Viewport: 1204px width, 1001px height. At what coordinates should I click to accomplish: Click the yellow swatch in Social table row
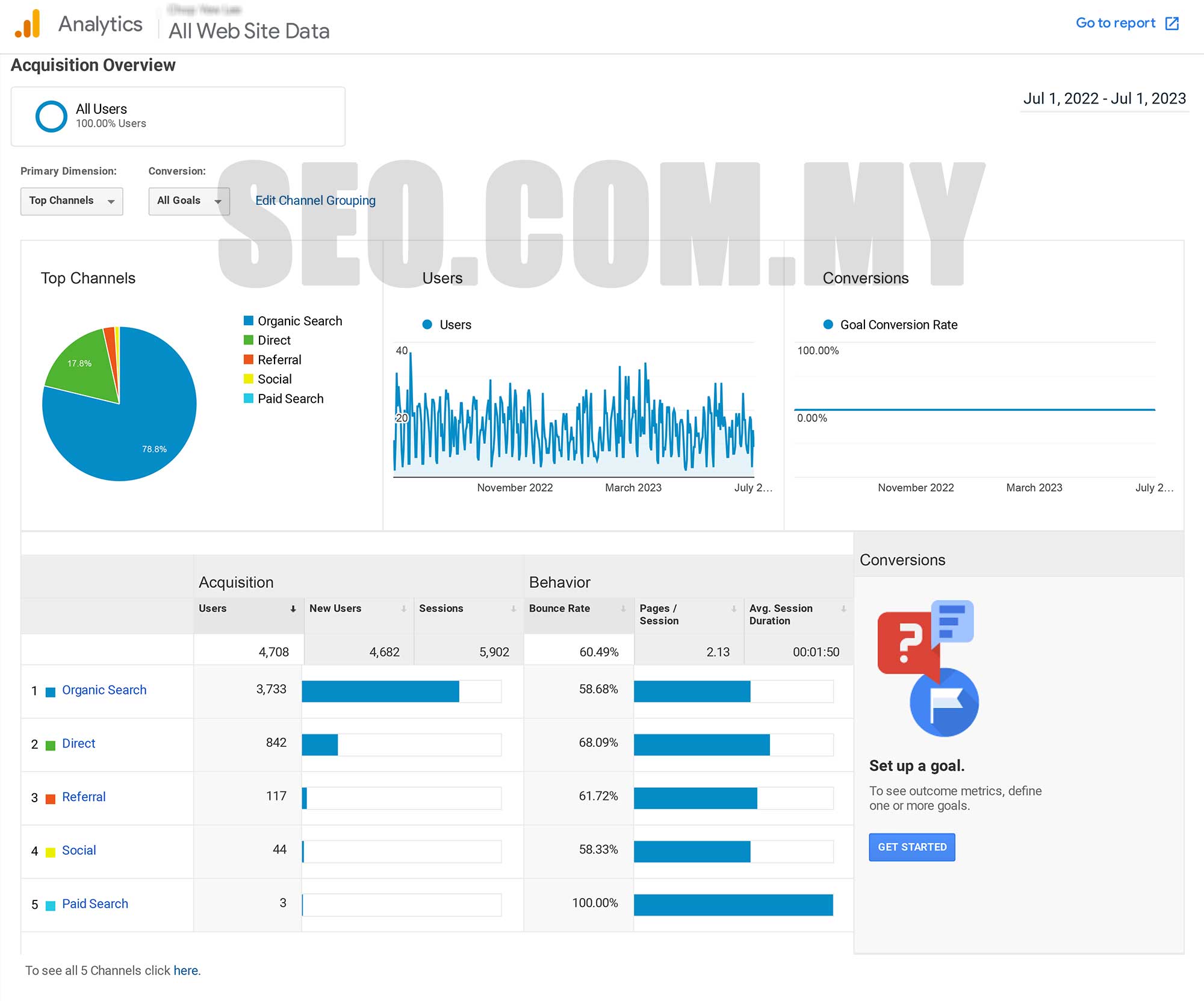point(51,852)
